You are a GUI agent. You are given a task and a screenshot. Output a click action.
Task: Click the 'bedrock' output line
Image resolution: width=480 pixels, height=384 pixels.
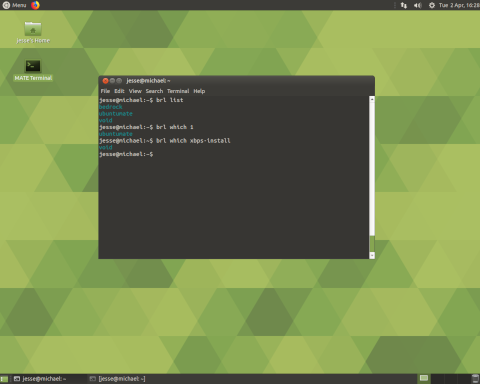click(111, 107)
